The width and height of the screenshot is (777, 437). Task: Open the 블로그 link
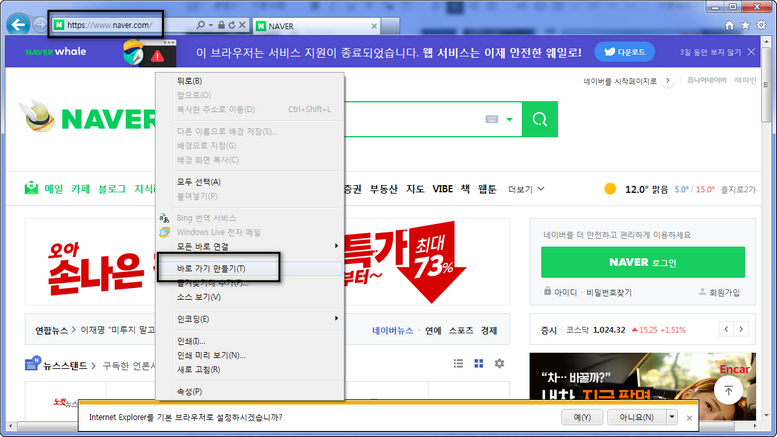(x=112, y=189)
